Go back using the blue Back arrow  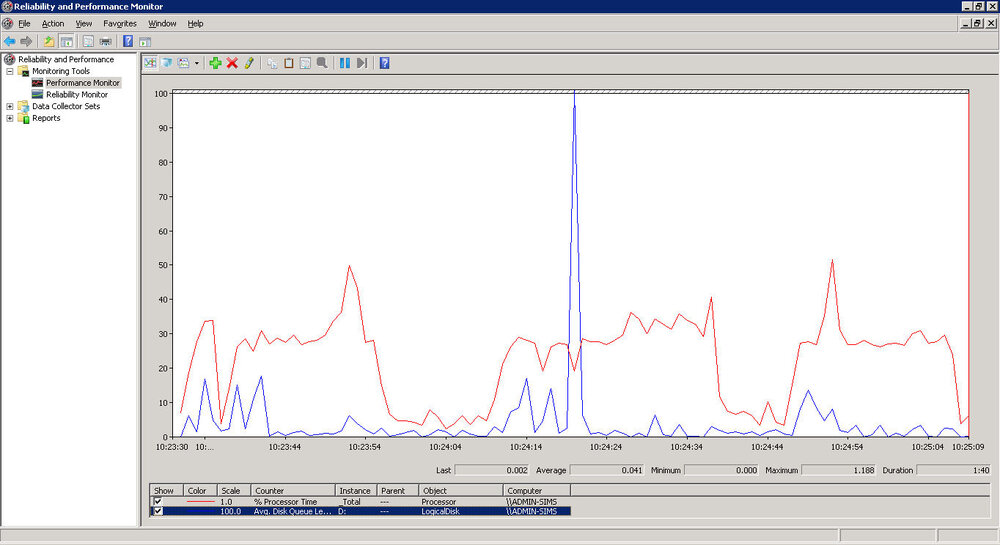tap(10, 41)
